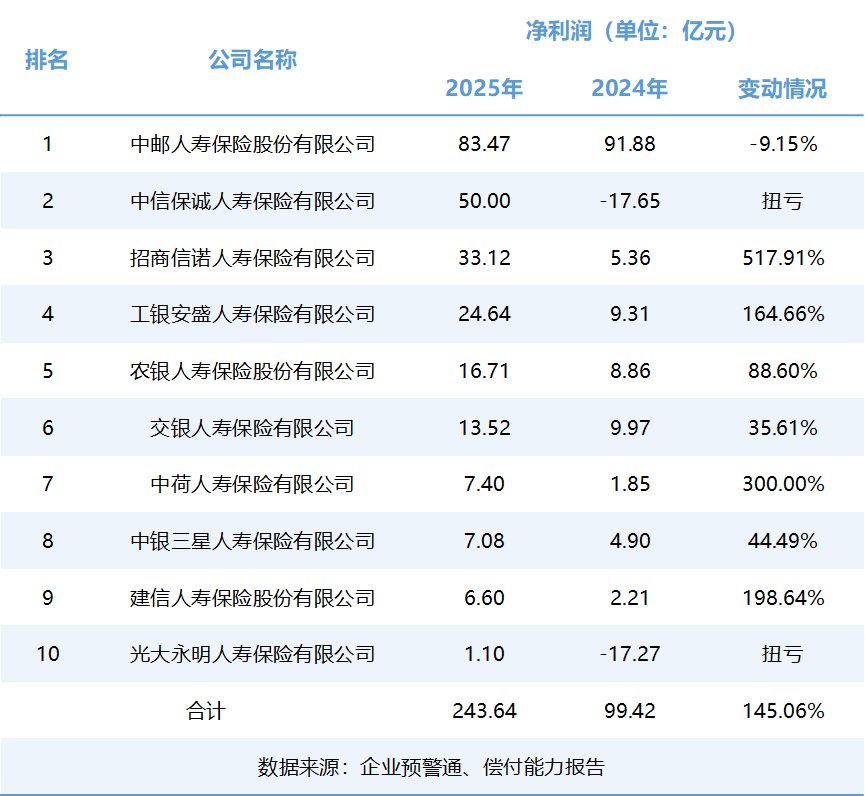Select 中邮人寿保险股份有限公司 company cell

[252, 144]
